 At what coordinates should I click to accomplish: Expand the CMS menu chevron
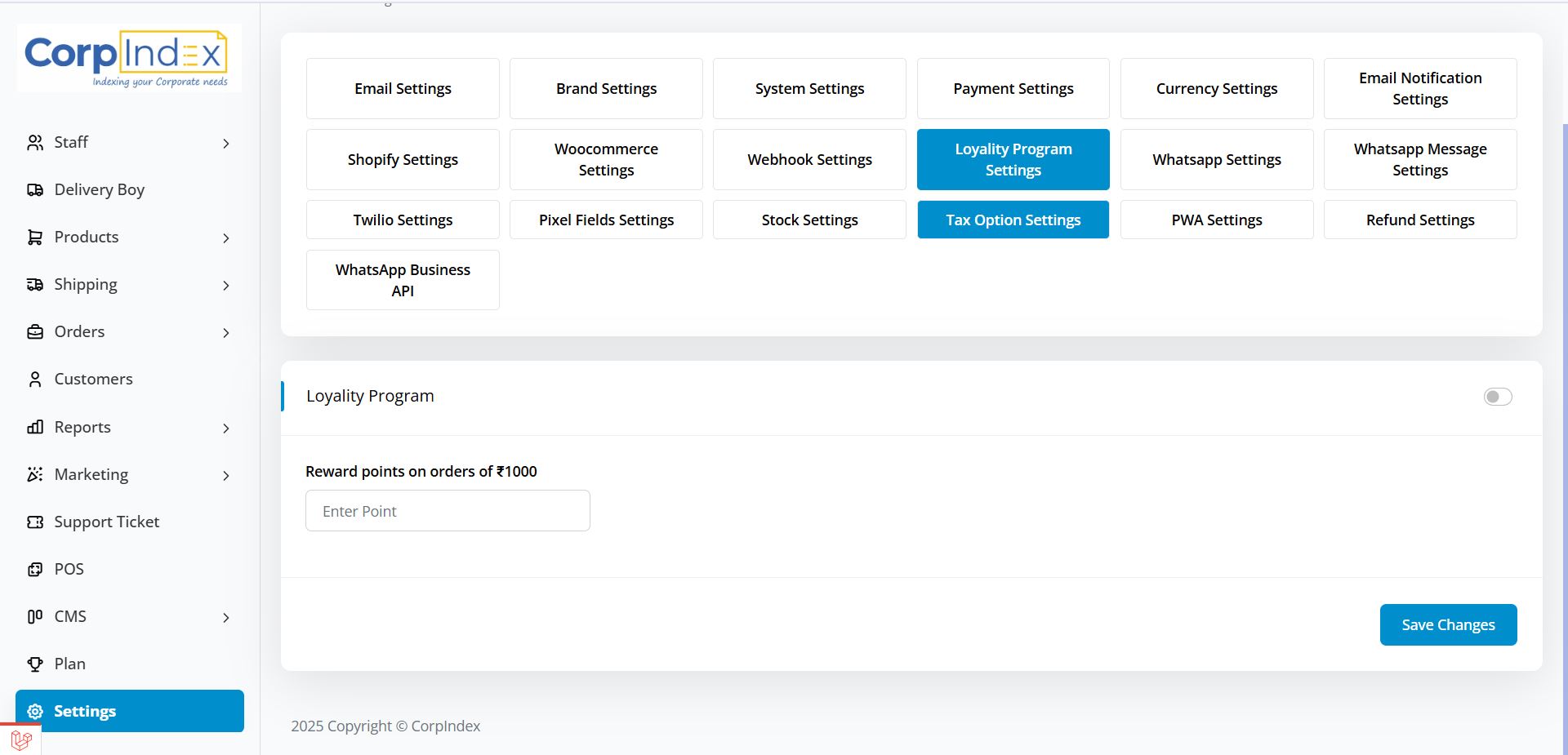coord(226,618)
